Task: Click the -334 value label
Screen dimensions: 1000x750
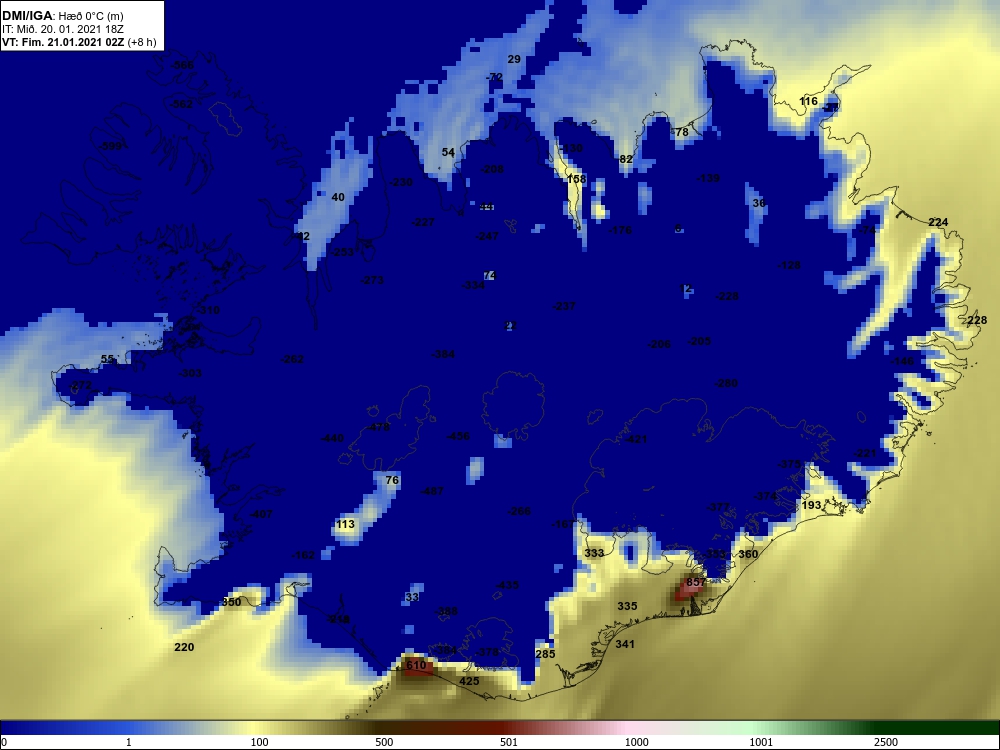Action: 473,285
